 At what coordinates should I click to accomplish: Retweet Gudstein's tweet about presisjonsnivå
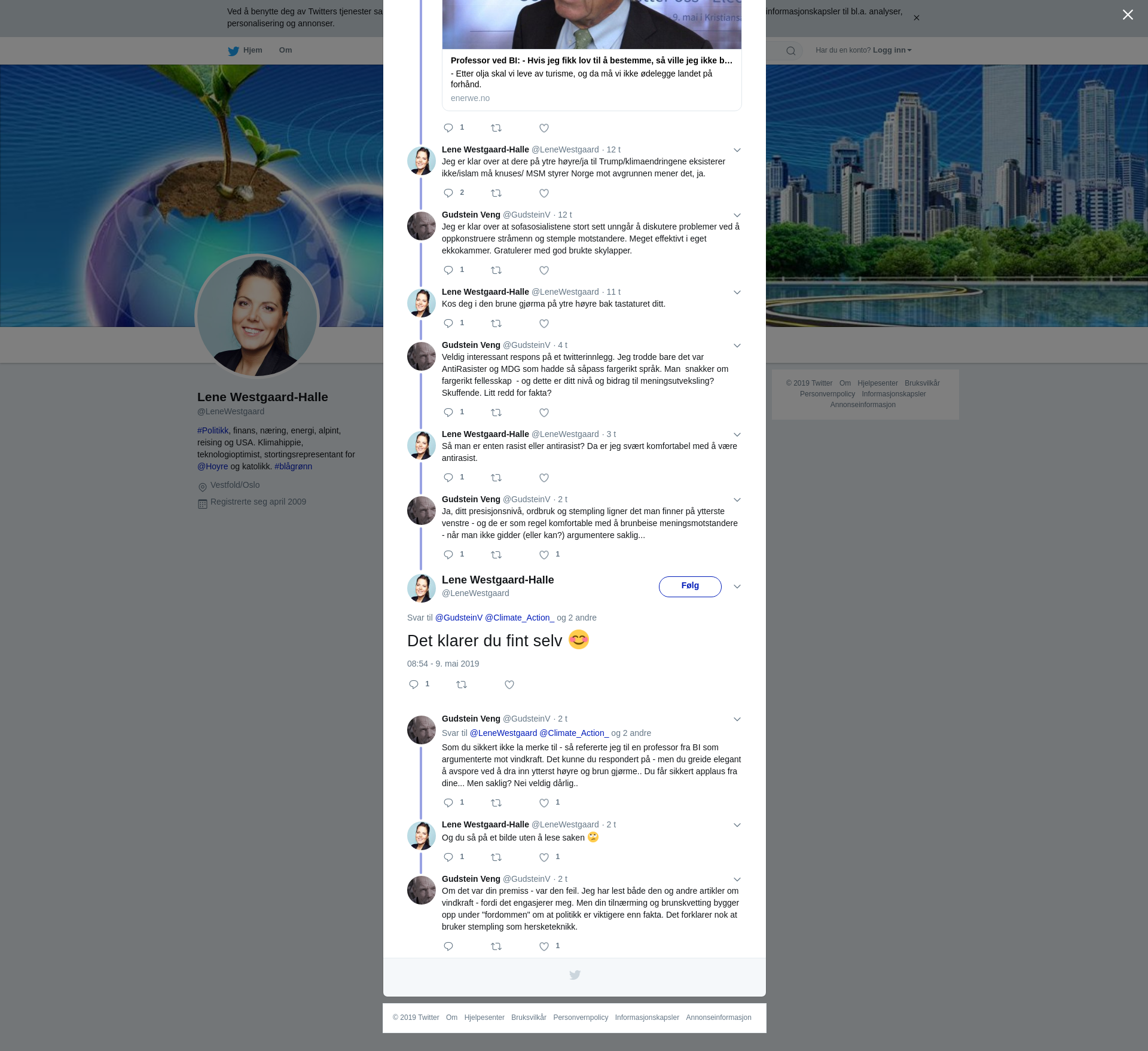click(496, 555)
